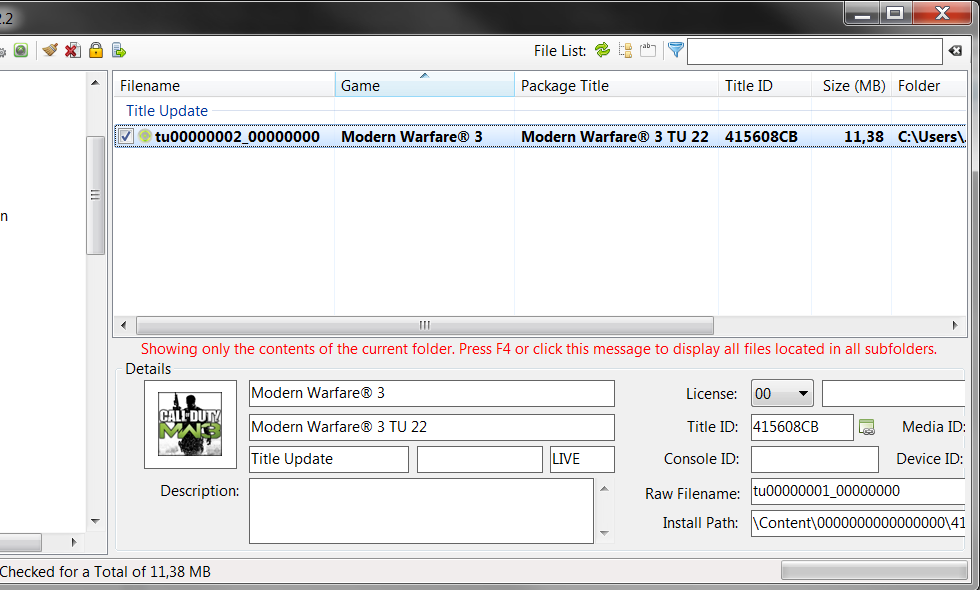980x590 pixels.
Task: Click the red X delete file icon
Action: (x=73, y=50)
